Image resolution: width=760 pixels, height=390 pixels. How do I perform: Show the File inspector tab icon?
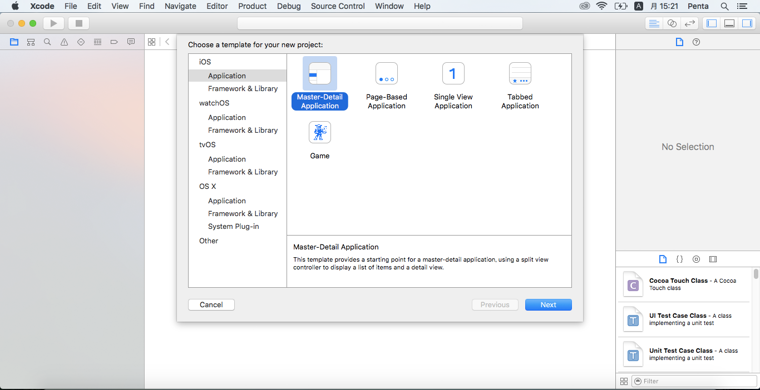point(680,42)
